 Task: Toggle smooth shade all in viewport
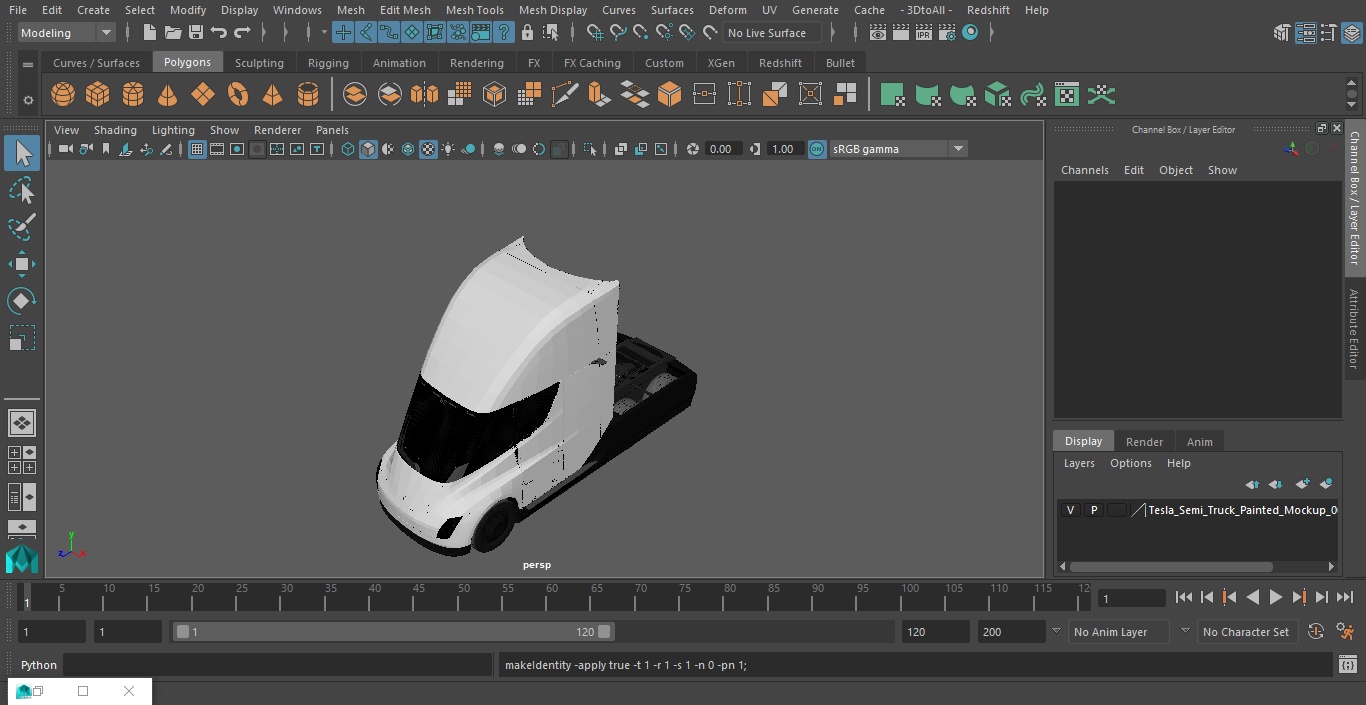(368, 149)
